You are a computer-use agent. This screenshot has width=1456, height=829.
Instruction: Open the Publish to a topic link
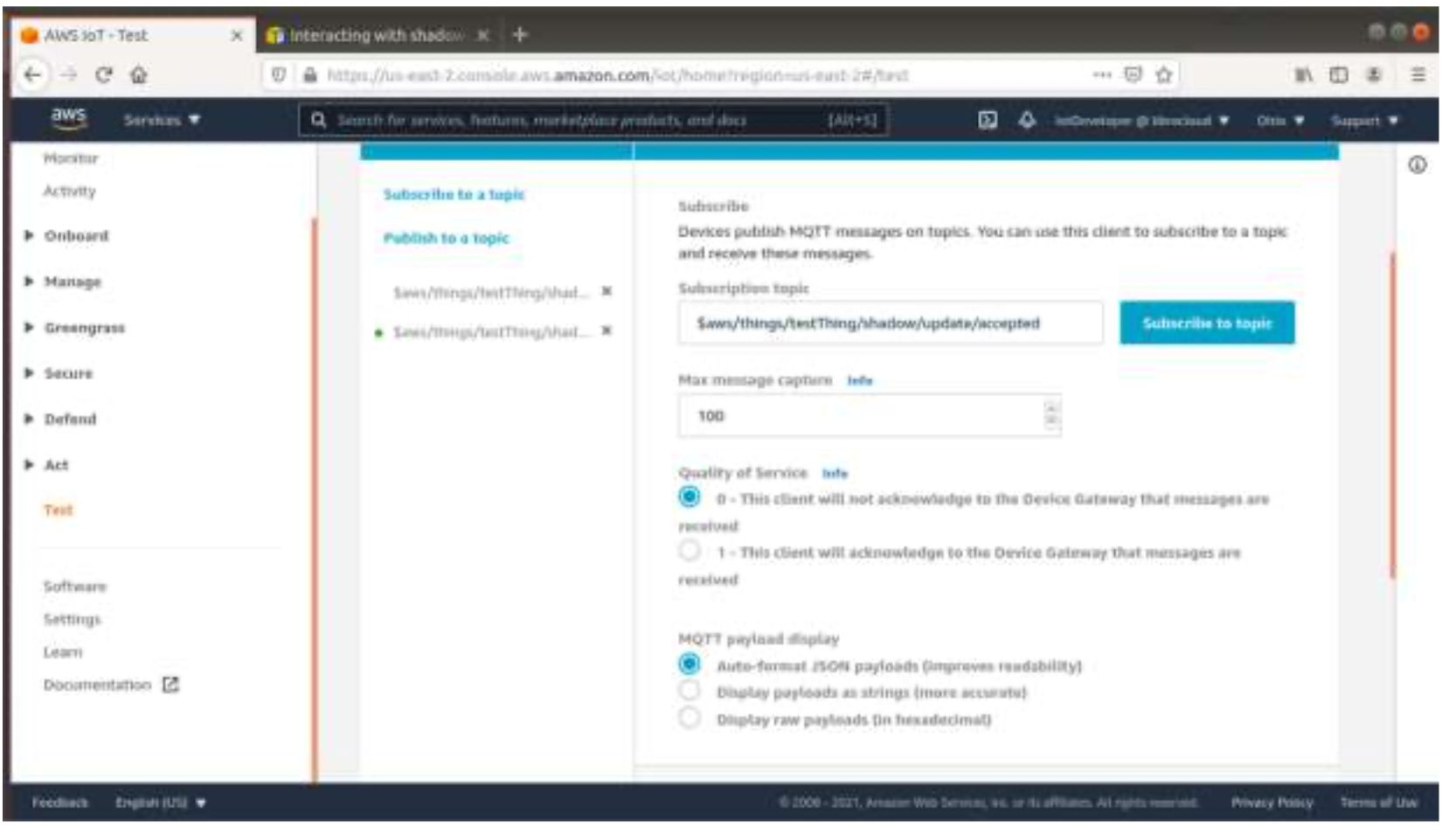coord(446,238)
